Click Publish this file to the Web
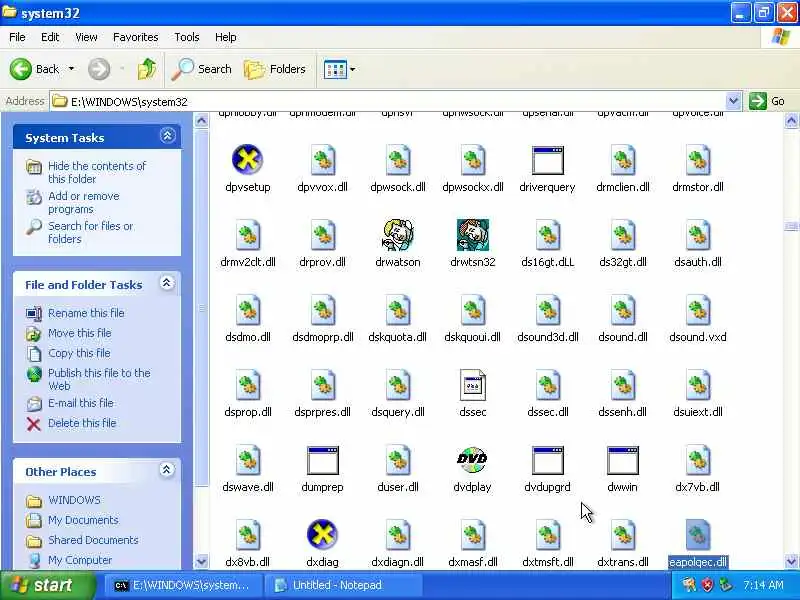800x600 pixels. (99, 379)
